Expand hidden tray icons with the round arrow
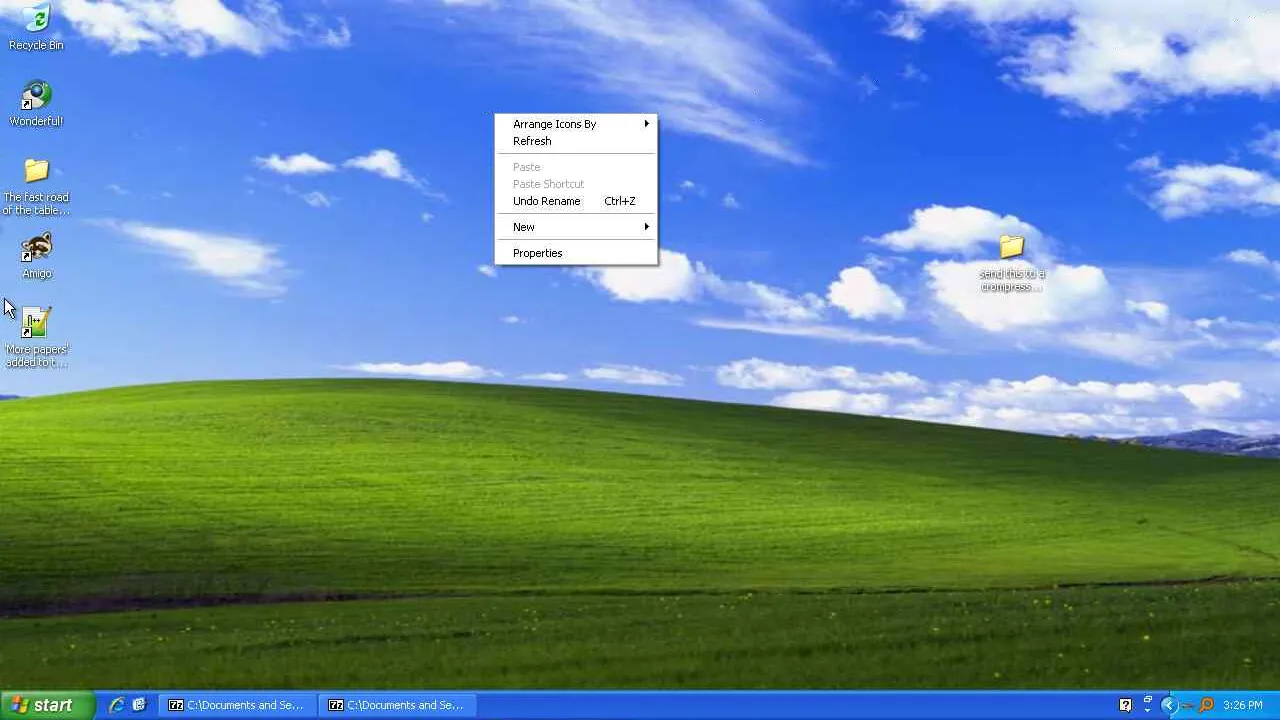1280x720 pixels. click(1168, 705)
